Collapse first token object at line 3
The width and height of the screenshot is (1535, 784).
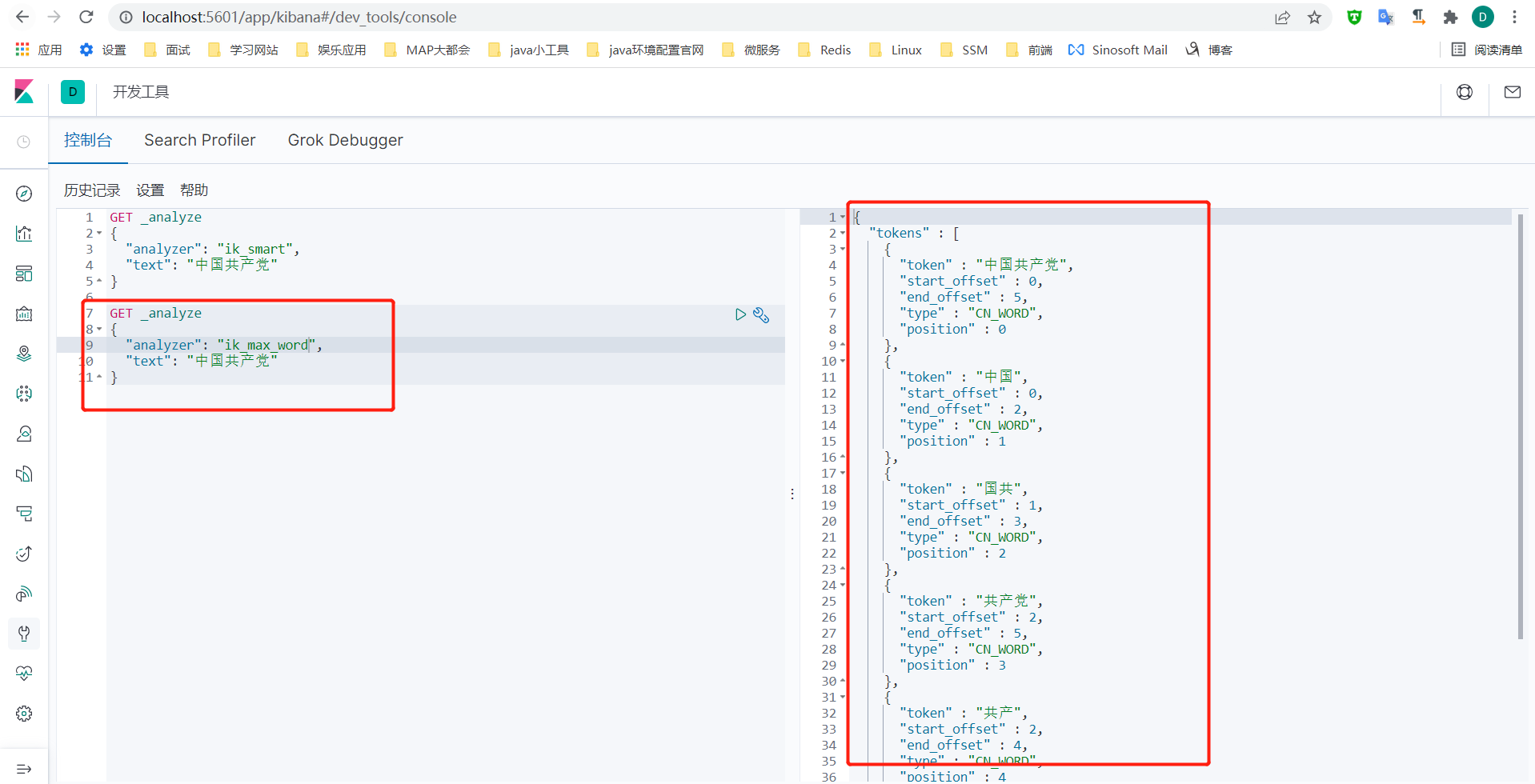842,250
